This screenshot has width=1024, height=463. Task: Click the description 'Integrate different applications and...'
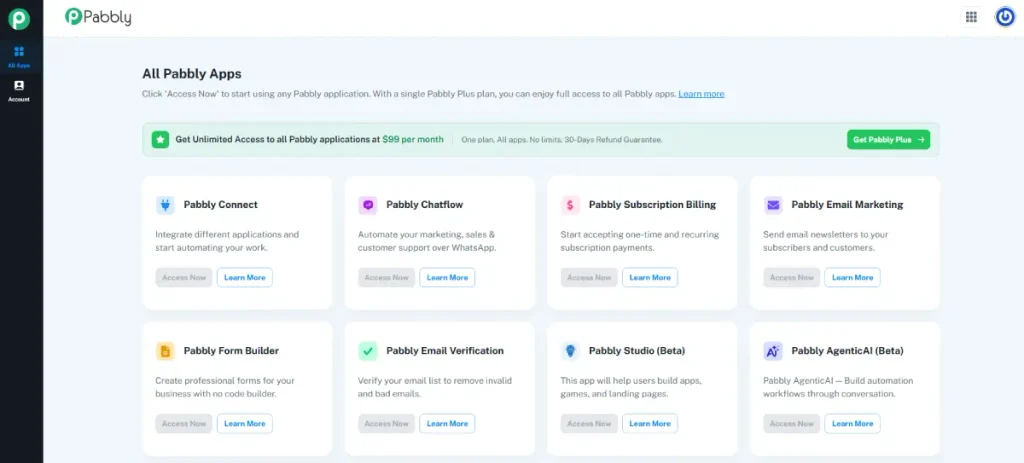227,241
